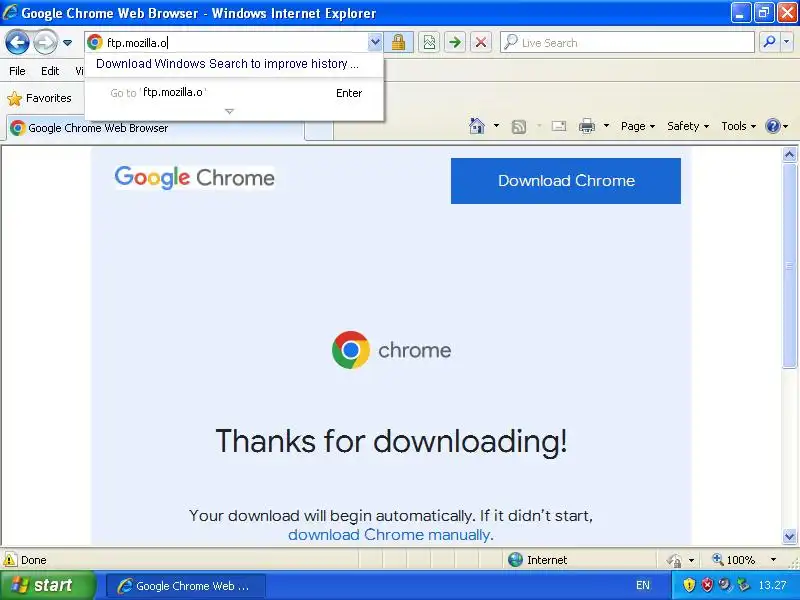Click the red shield alert tray icon

707,585
